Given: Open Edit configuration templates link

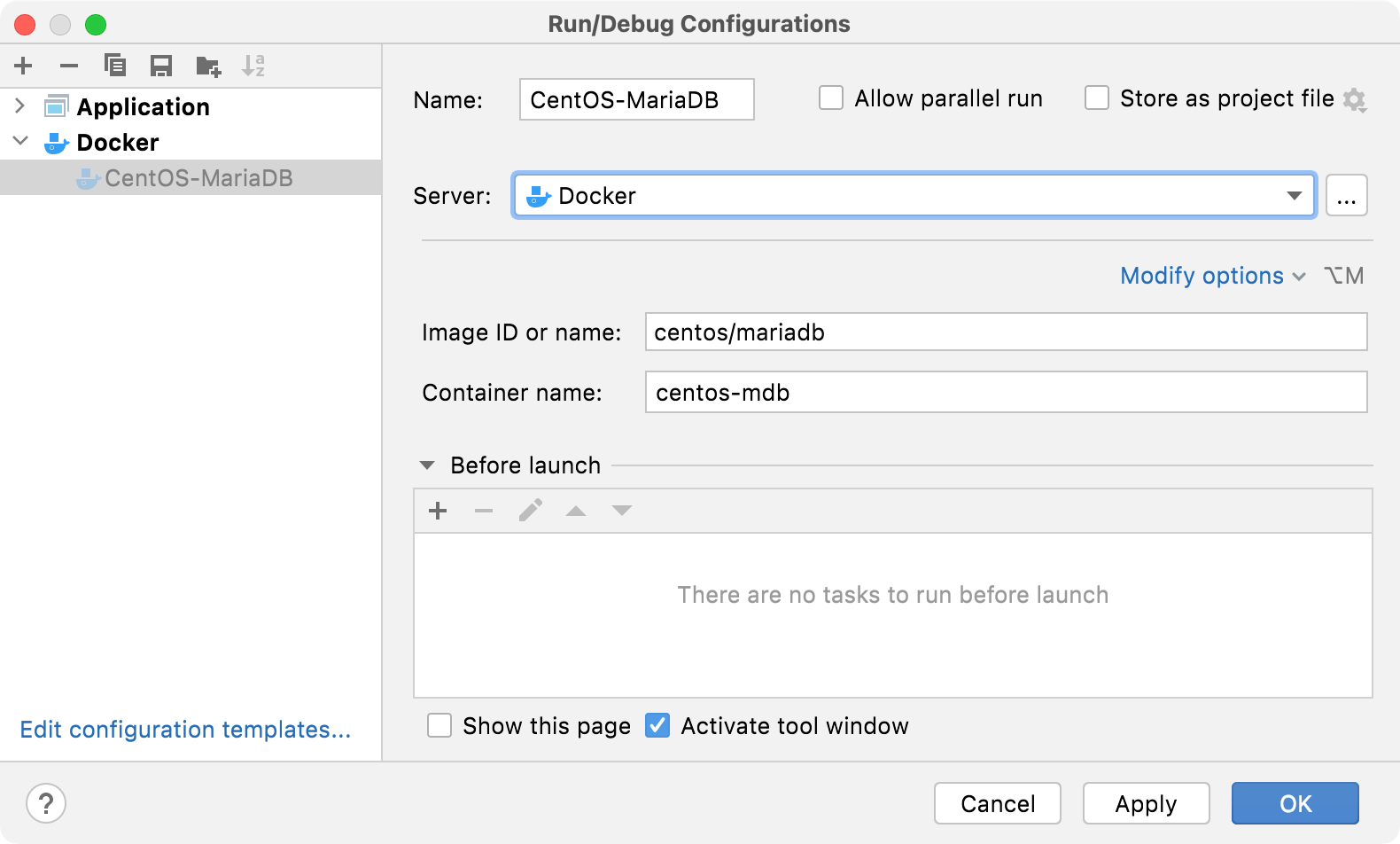Looking at the screenshot, I should 185,729.
